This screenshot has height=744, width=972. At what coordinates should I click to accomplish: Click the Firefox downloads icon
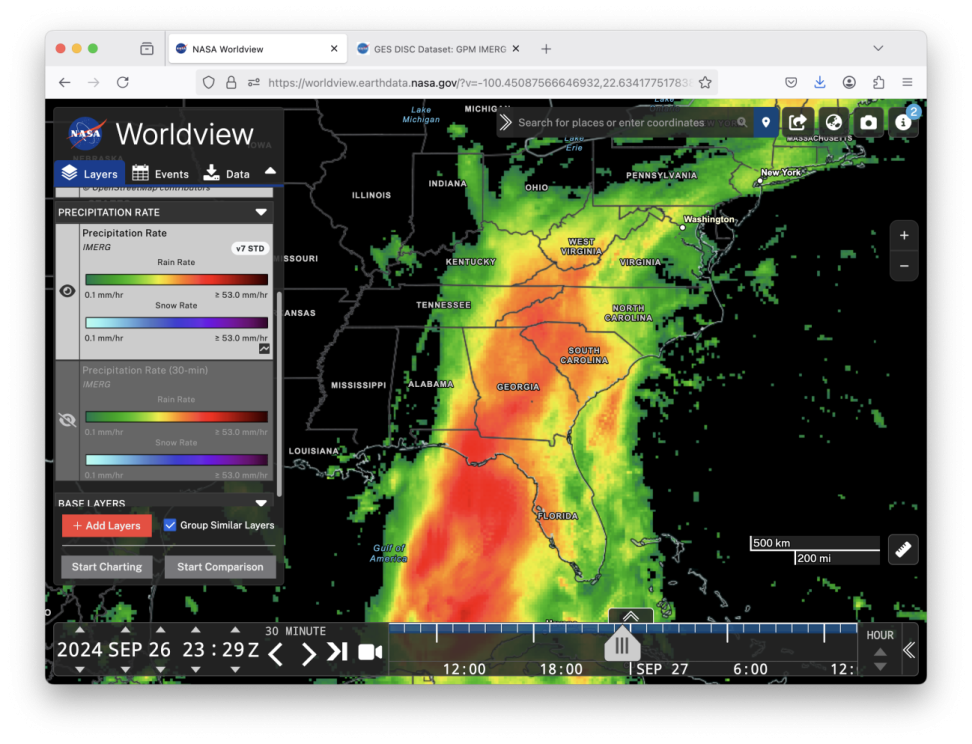(x=820, y=82)
